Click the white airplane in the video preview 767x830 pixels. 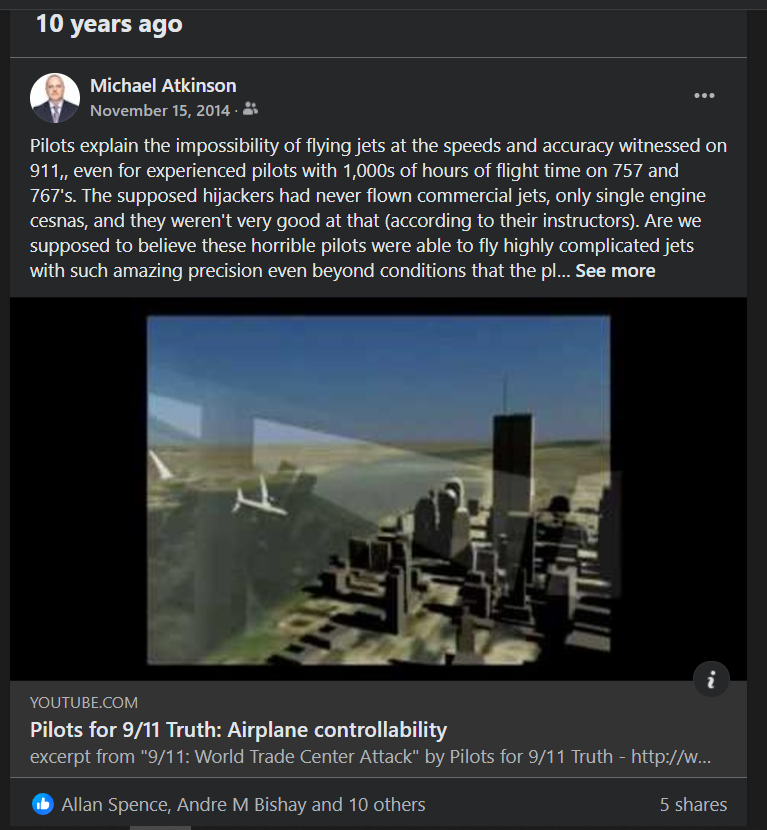click(259, 499)
